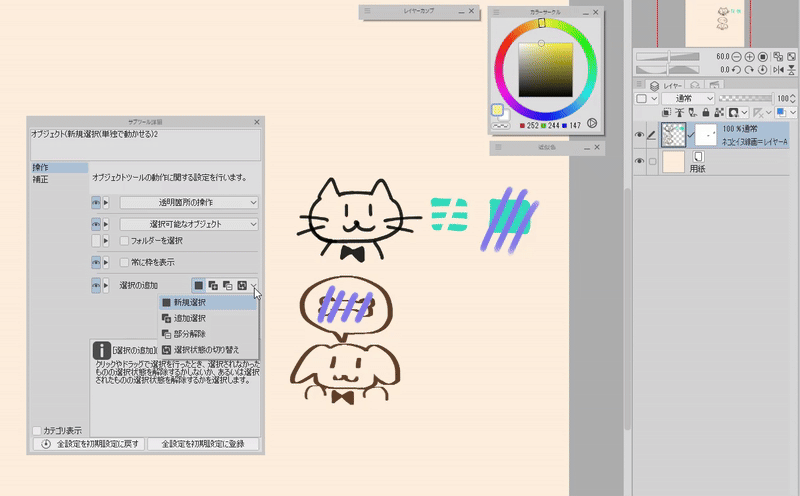Open the 通常 blending mode dropdown
This screenshot has height=496, width=800.
tap(688, 98)
